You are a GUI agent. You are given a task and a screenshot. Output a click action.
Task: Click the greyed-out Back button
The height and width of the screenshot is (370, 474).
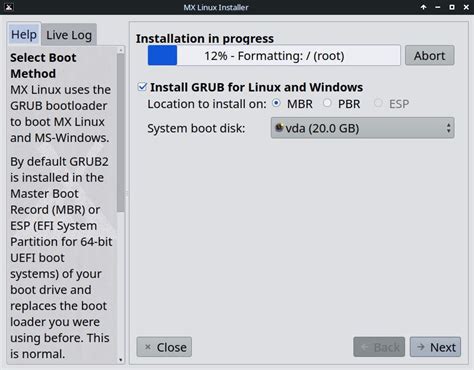tap(379, 347)
